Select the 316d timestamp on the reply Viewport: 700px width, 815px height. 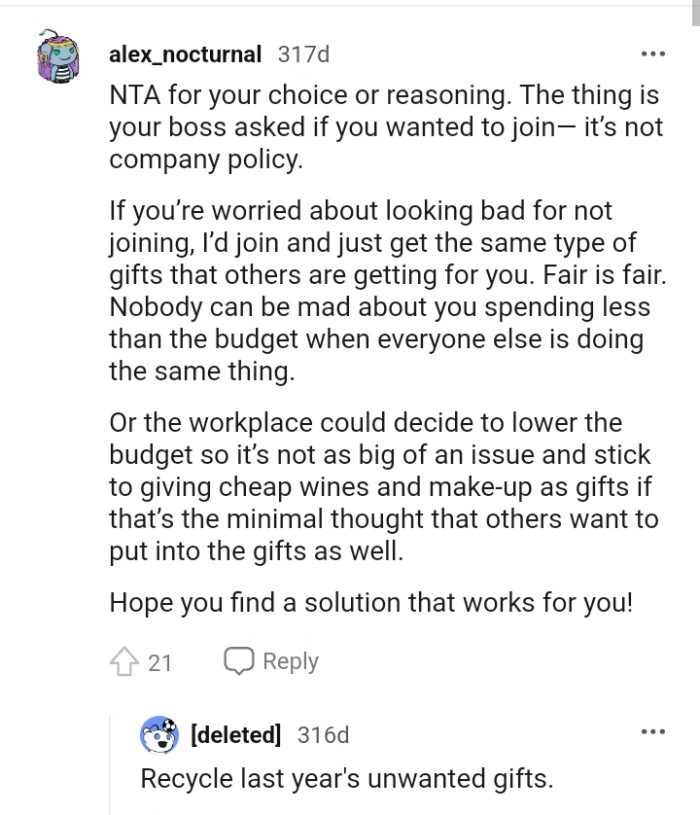(325, 735)
